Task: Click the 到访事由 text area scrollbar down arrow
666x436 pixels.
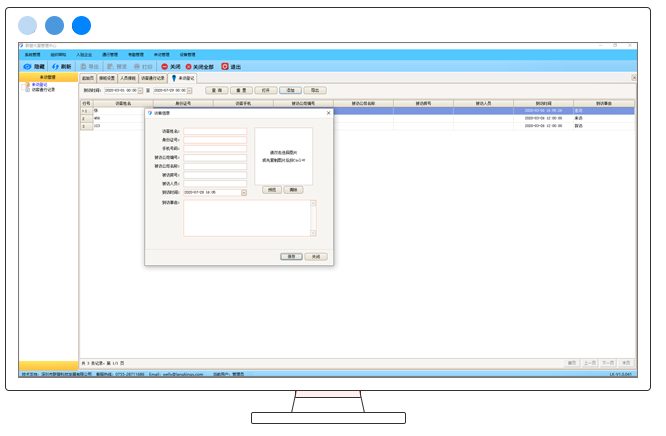Action: click(313, 233)
